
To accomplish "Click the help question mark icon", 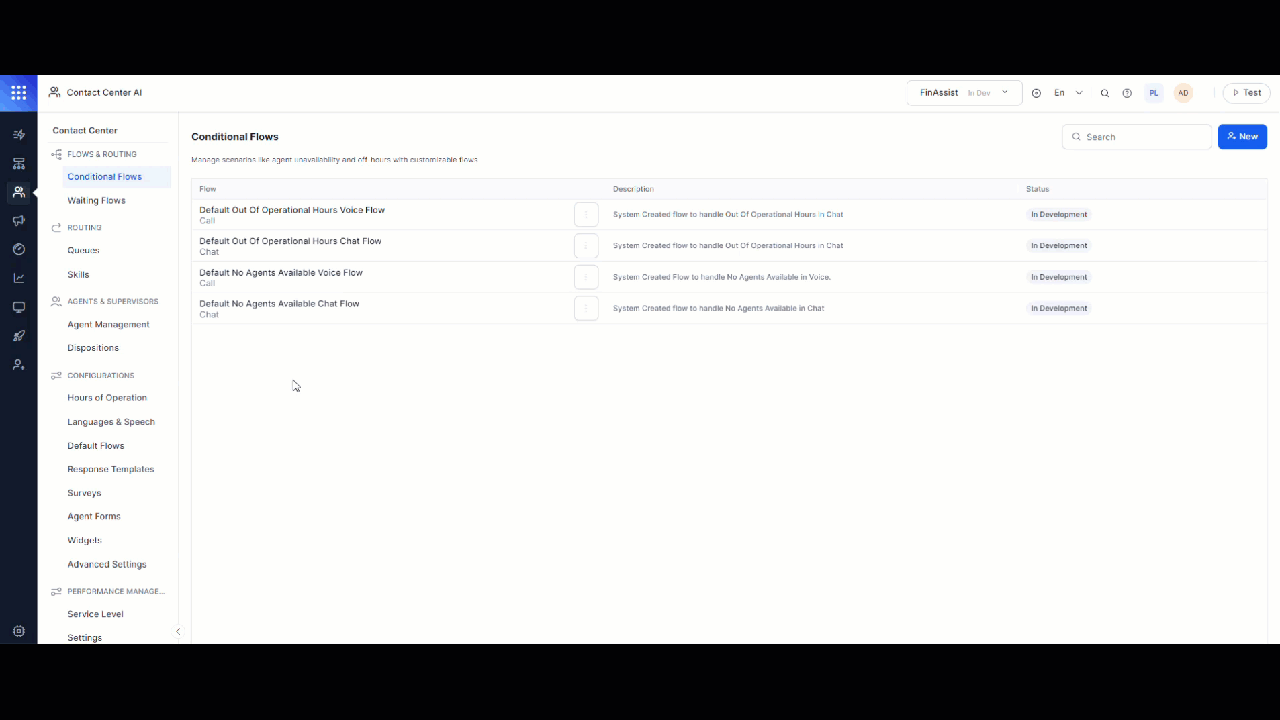I will point(1127,93).
